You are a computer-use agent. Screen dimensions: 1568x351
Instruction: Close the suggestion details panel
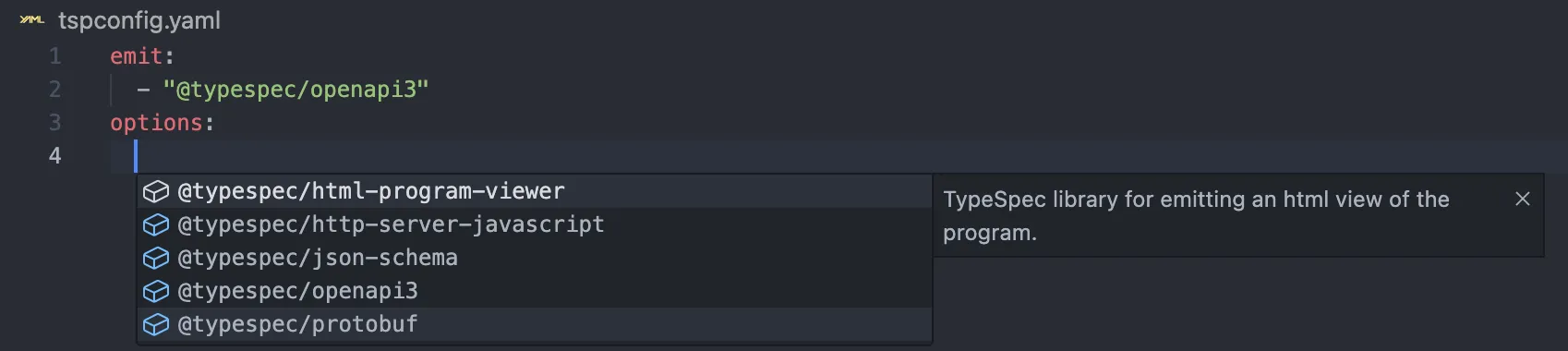coord(1523,199)
